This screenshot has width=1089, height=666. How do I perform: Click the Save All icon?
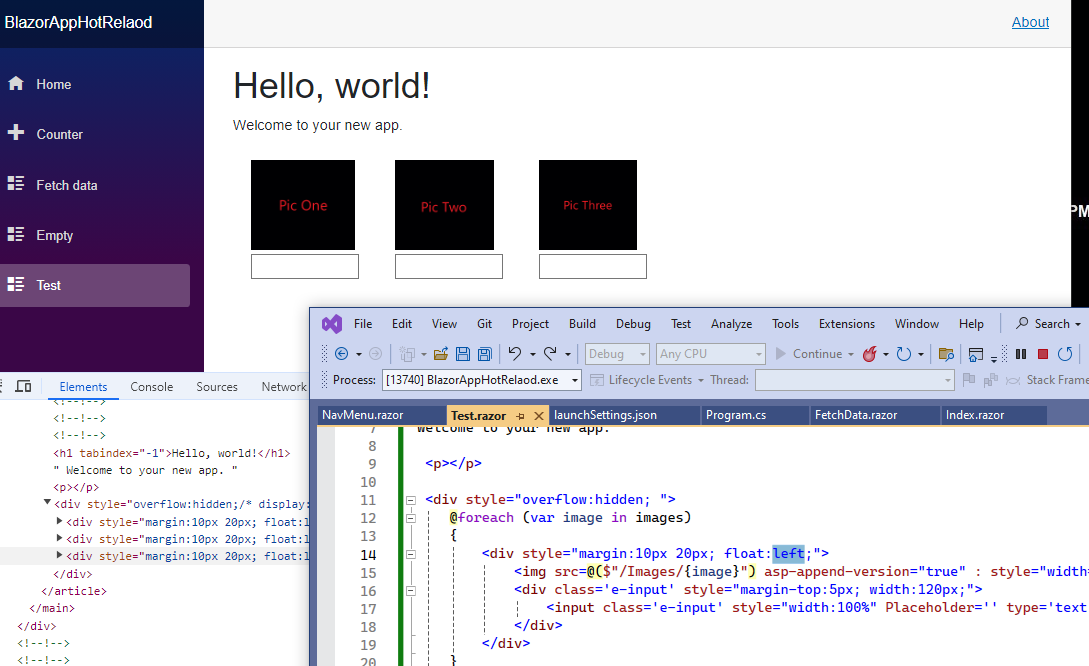point(484,354)
